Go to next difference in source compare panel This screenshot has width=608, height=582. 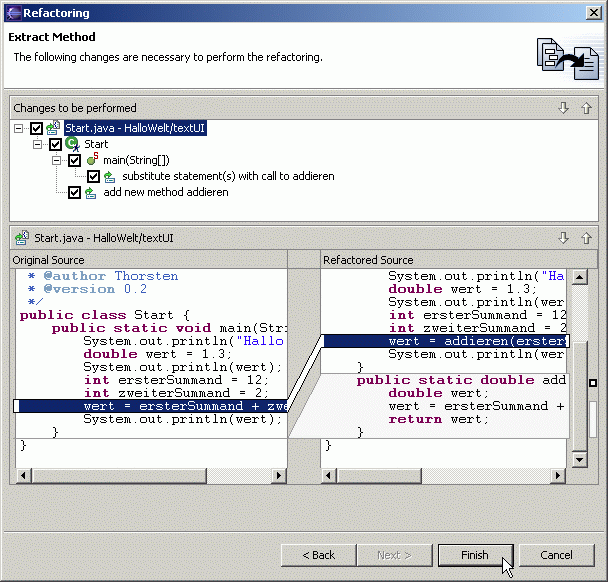(x=564, y=238)
